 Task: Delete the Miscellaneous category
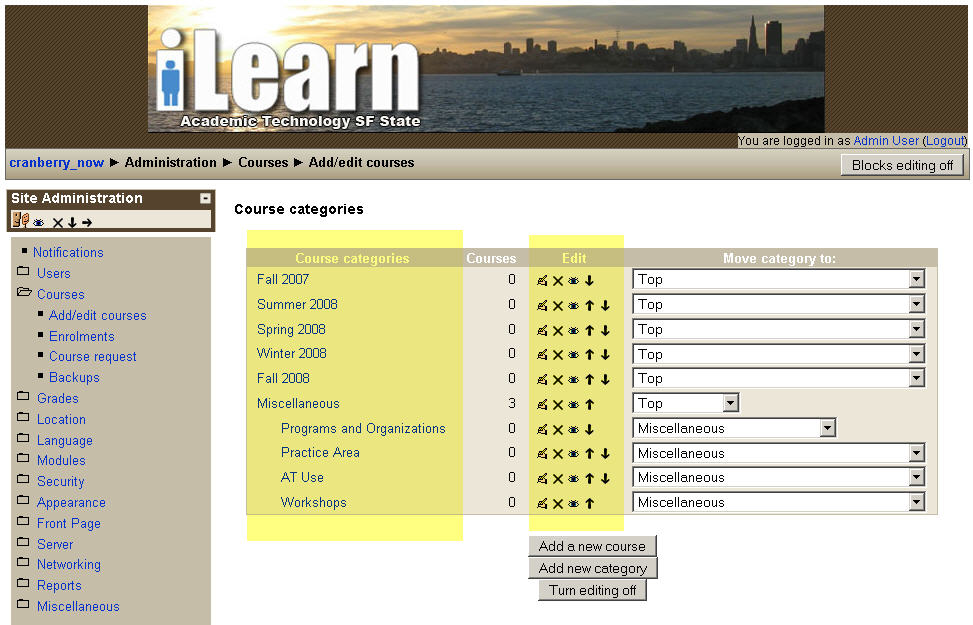tap(558, 405)
